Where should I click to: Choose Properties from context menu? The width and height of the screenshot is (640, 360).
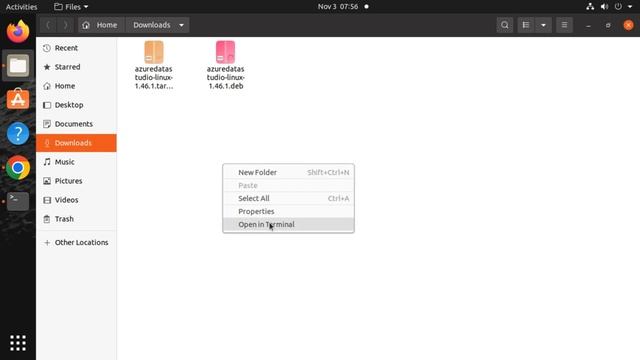coord(288,211)
